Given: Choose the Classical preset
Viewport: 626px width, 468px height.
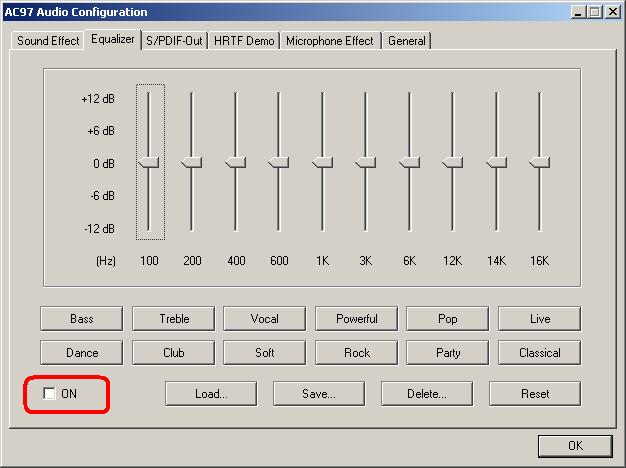Looking at the screenshot, I should click(x=540, y=353).
